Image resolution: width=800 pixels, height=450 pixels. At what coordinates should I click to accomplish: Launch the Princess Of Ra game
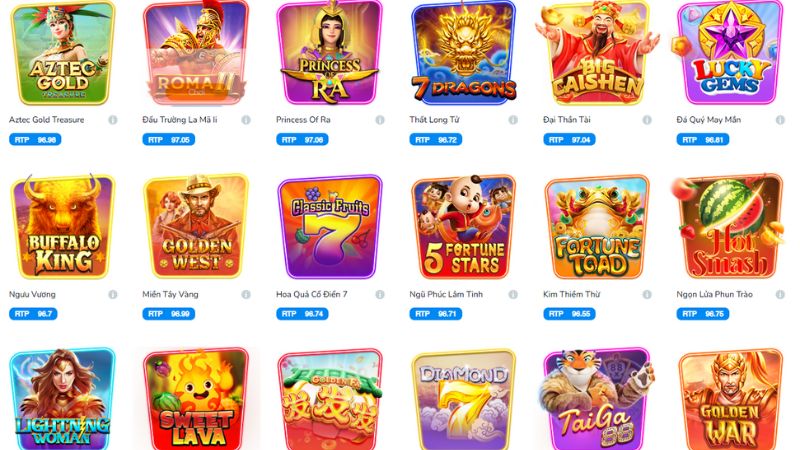pyautogui.click(x=330, y=53)
